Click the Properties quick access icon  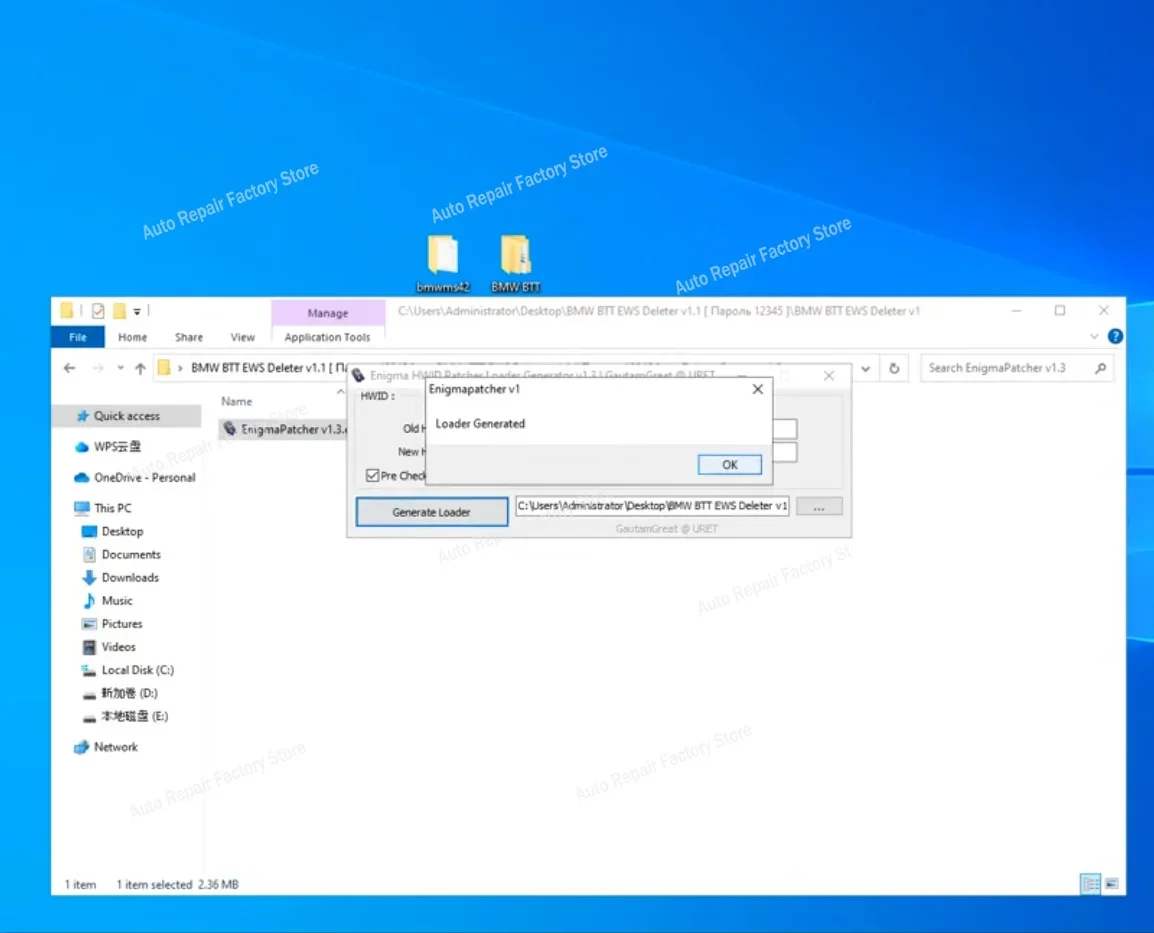(98, 311)
